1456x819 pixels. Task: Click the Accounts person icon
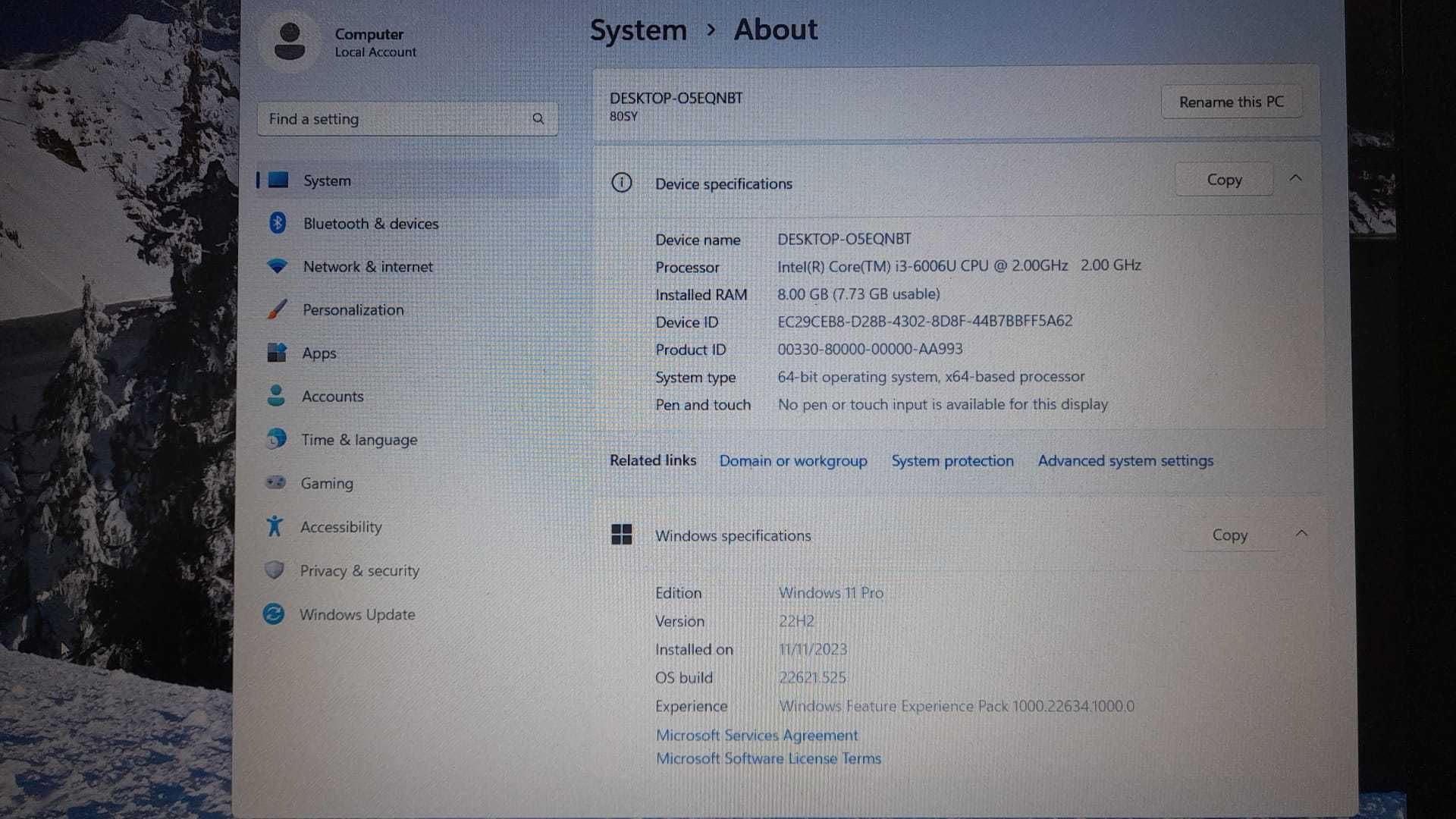(x=276, y=395)
